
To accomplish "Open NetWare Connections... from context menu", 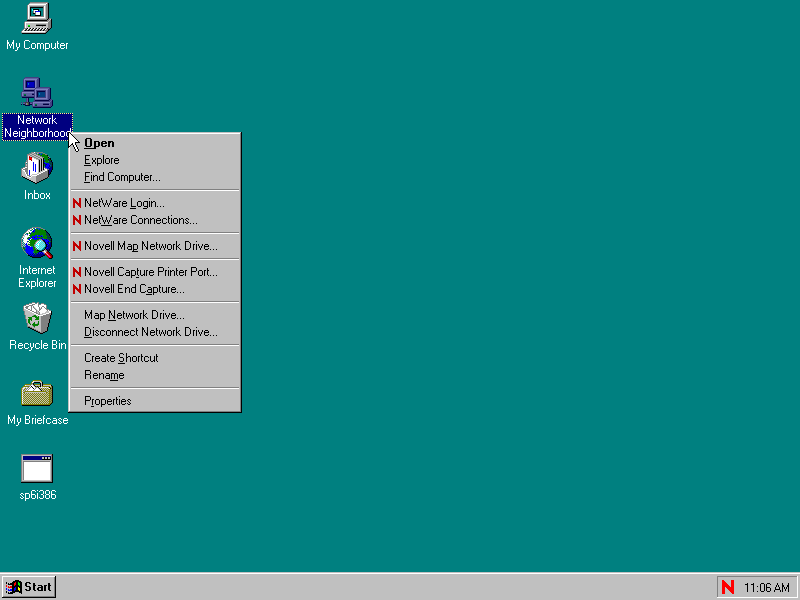I will 155,220.
